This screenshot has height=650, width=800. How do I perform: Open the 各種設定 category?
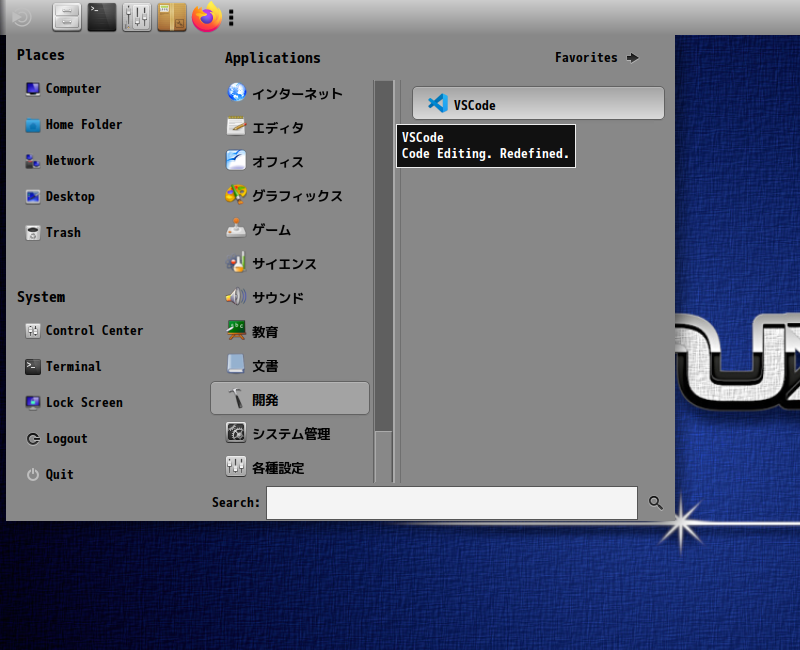pos(290,467)
